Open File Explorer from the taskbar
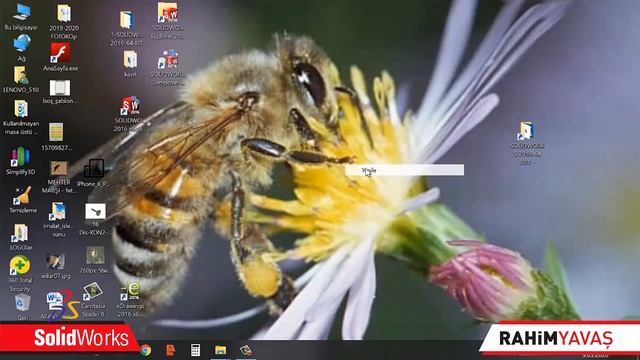The width and height of the screenshot is (640, 360). pos(220,350)
